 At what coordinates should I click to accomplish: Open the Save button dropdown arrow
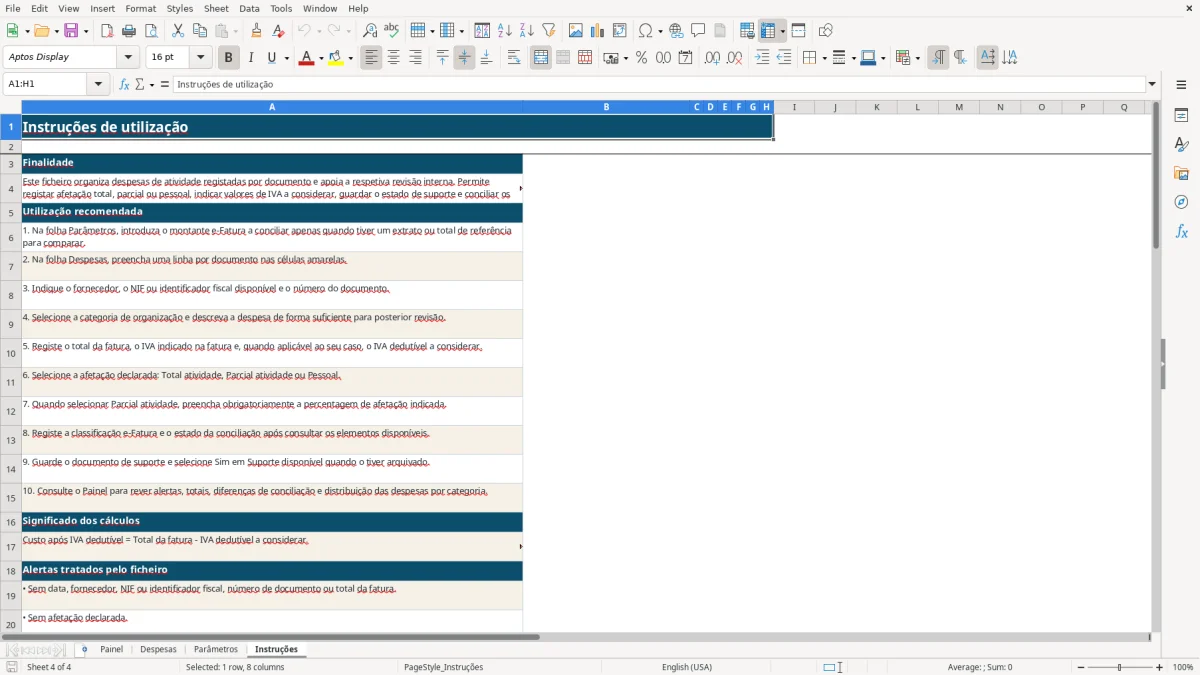86,31
